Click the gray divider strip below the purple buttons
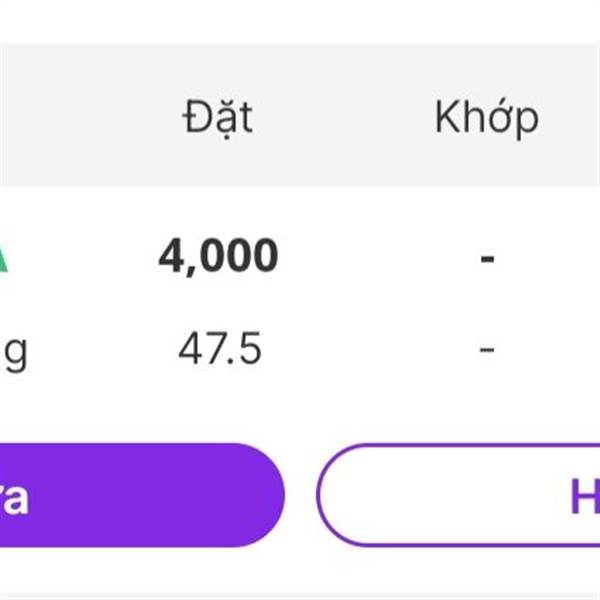The height and width of the screenshot is (600, 600). (300, 596)
